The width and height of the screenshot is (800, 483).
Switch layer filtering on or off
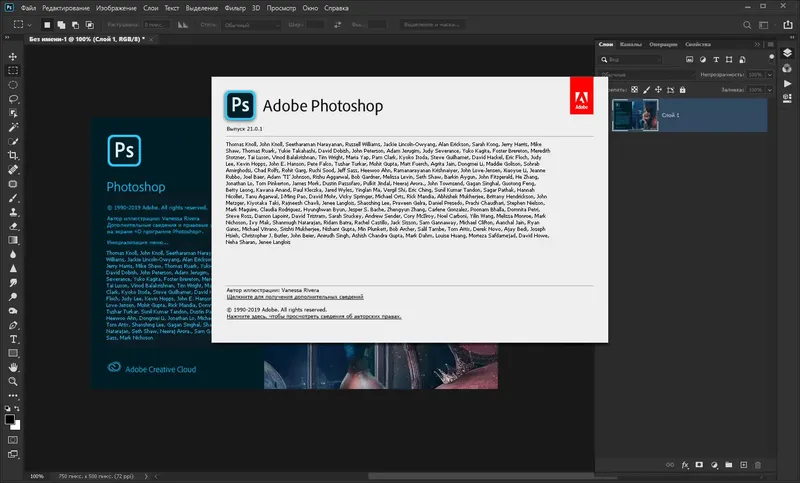click(x=771, y=58)
